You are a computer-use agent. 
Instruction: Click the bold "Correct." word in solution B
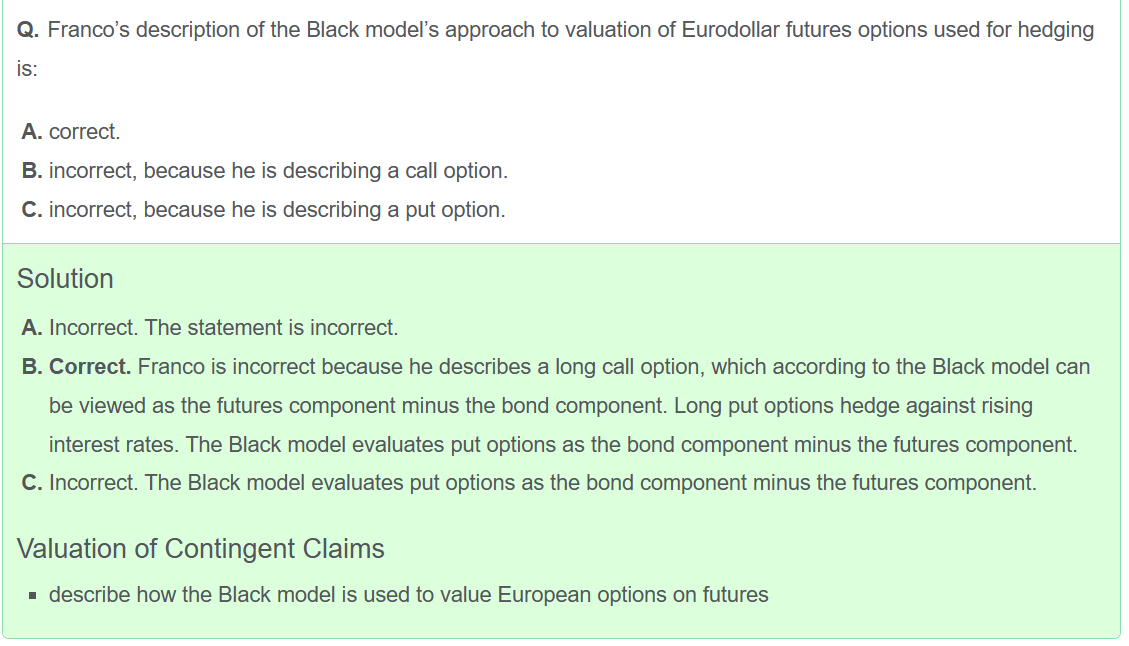tap(90, 367)
